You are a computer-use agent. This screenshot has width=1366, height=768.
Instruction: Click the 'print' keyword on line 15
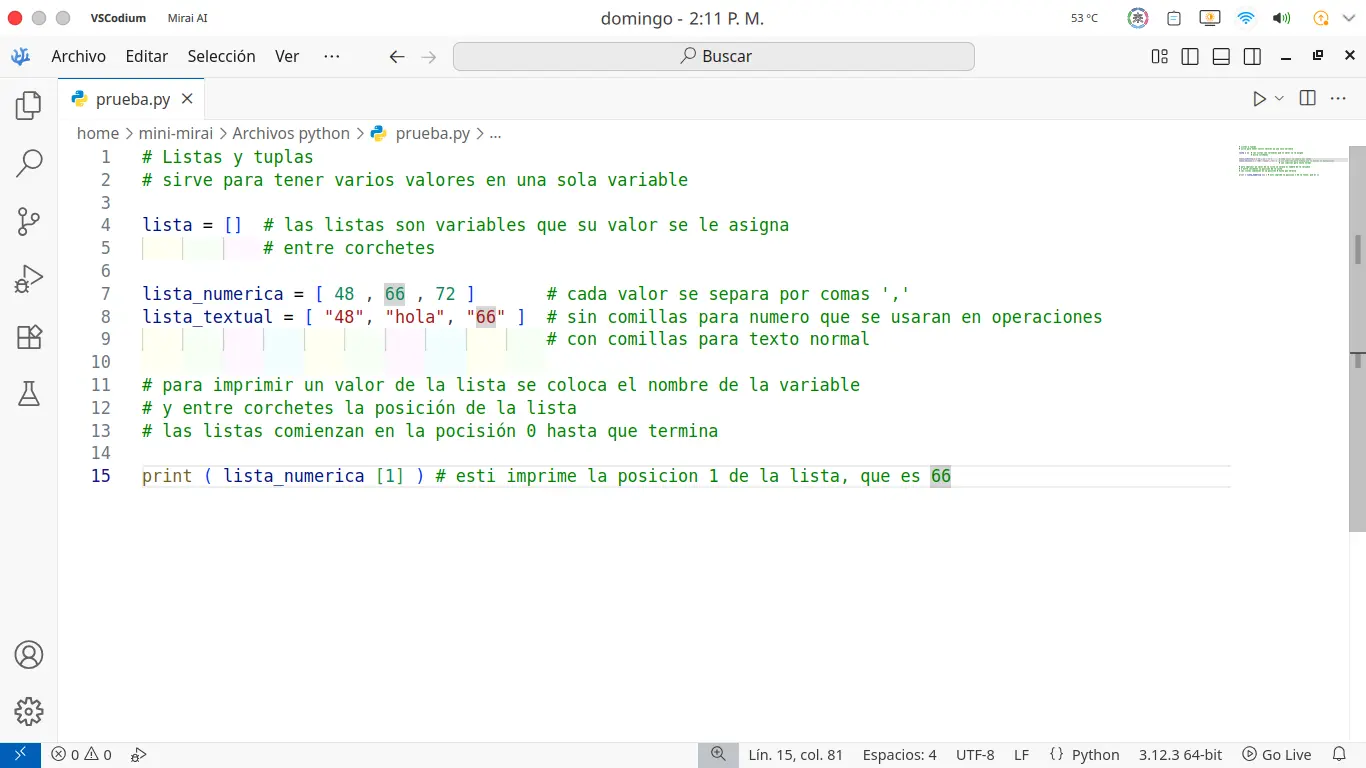tap(167, 476)
